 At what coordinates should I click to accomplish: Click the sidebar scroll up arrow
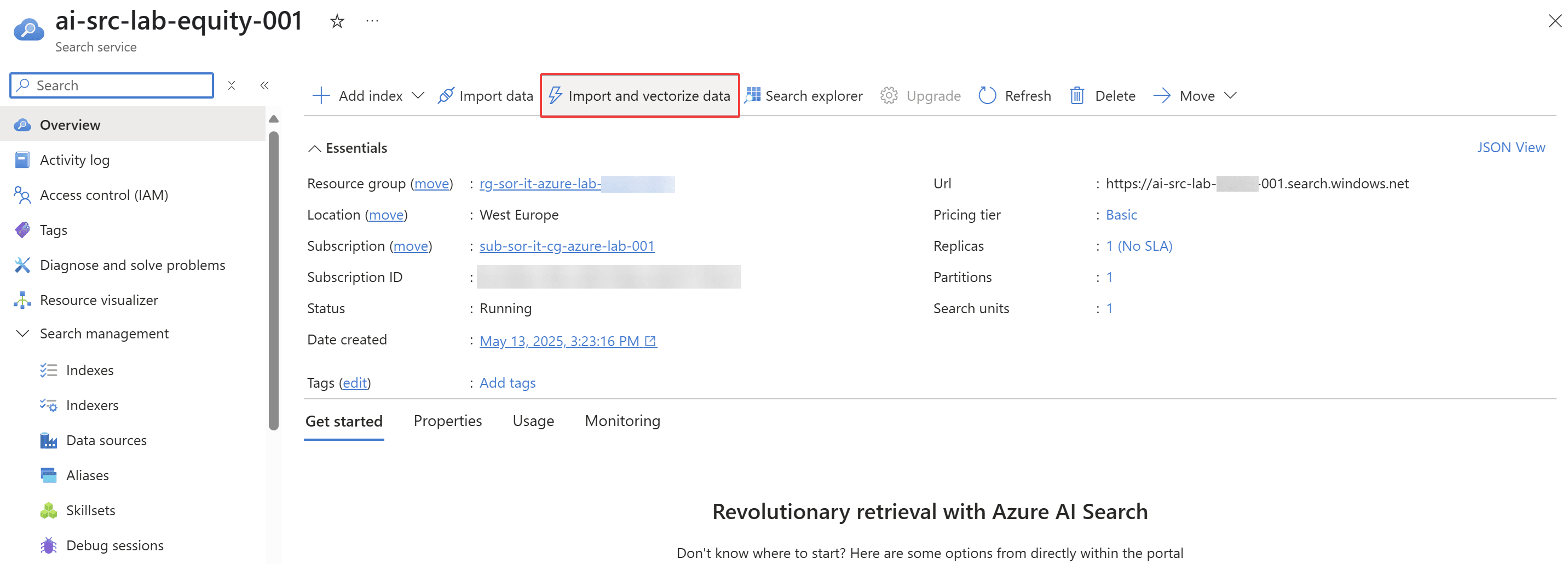(273, 119)
